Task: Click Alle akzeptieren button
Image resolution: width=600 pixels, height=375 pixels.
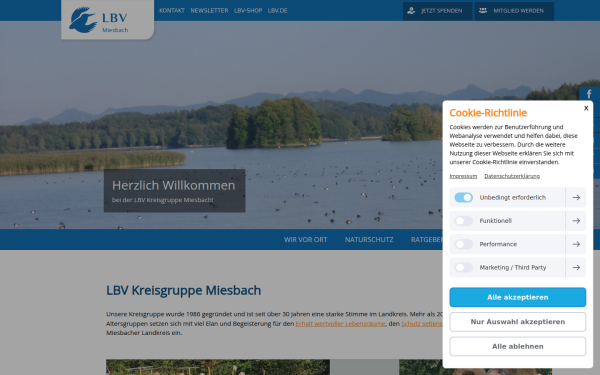Action: pos(517,297)
